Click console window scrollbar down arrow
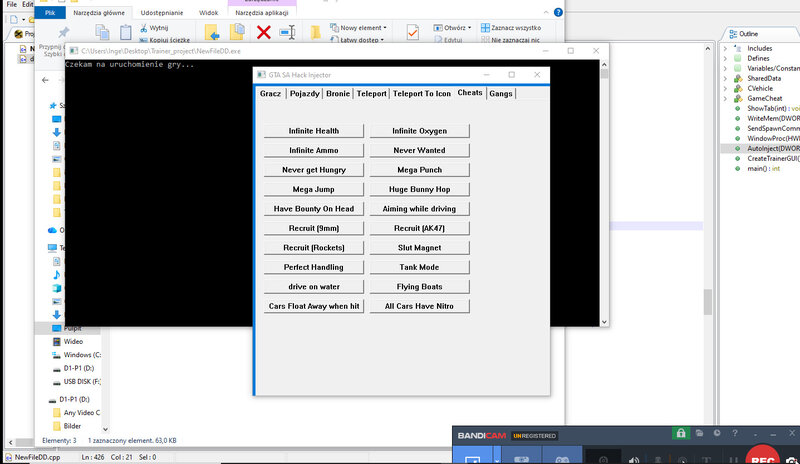The width and height of the screenshot is (800, 464). [604, 322]
